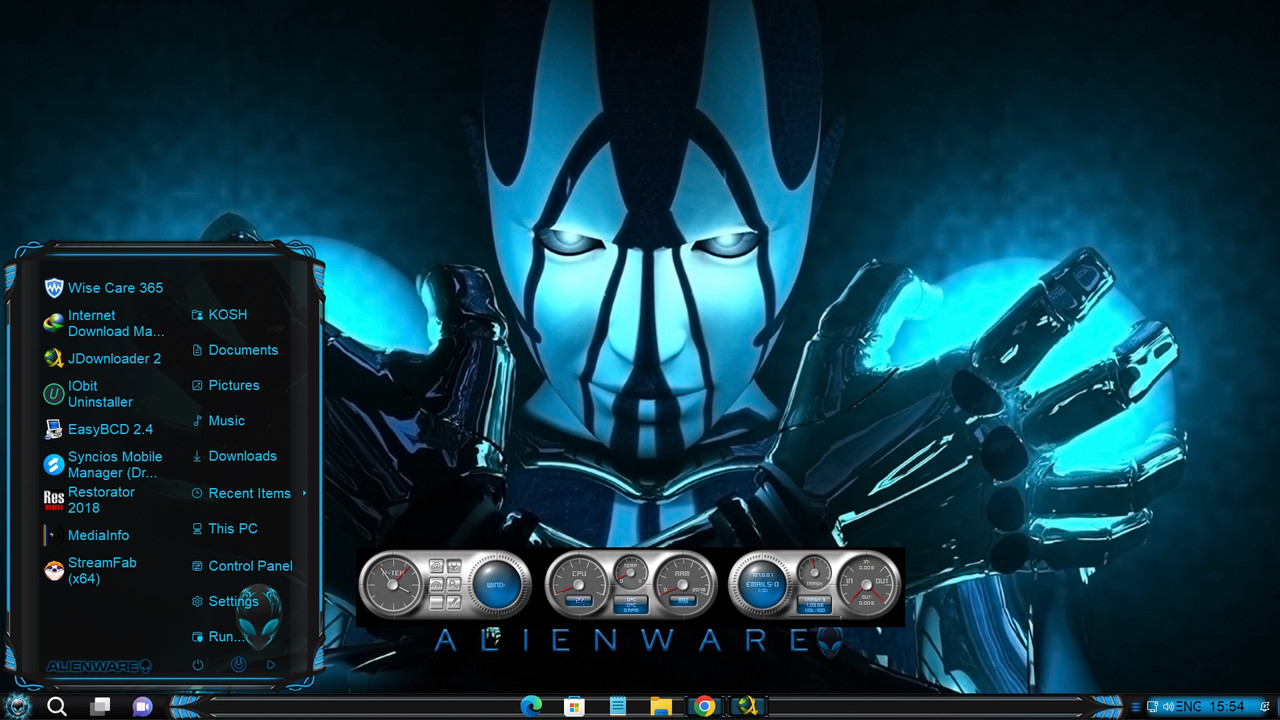Open Google Chrome from taskbar
This screenshot has width=1280, height=720.
705,707
